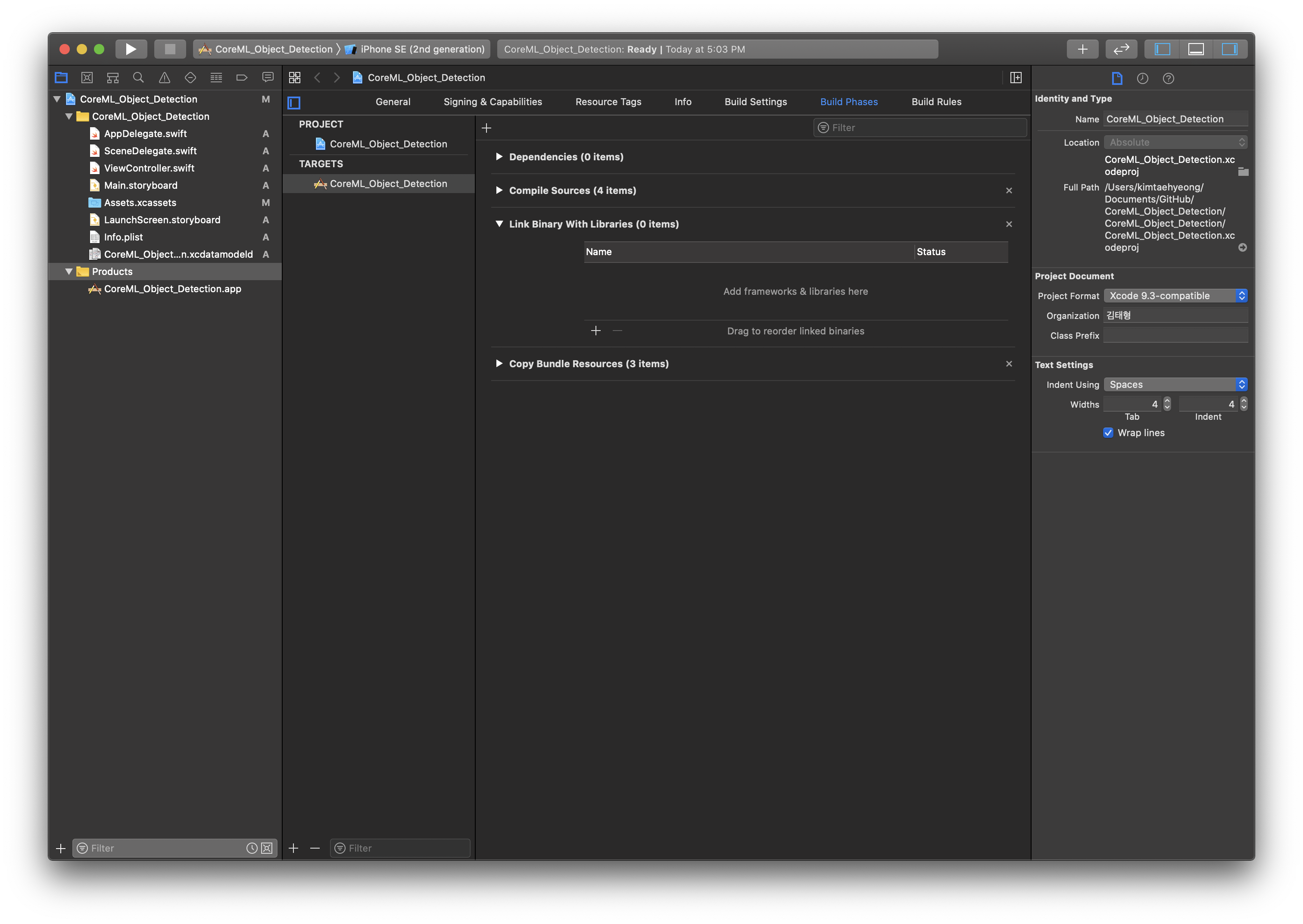Show the Quick Help inspector
Image resolution: width=1303 pixels, height=924 pixels.
coord(1168,78)
